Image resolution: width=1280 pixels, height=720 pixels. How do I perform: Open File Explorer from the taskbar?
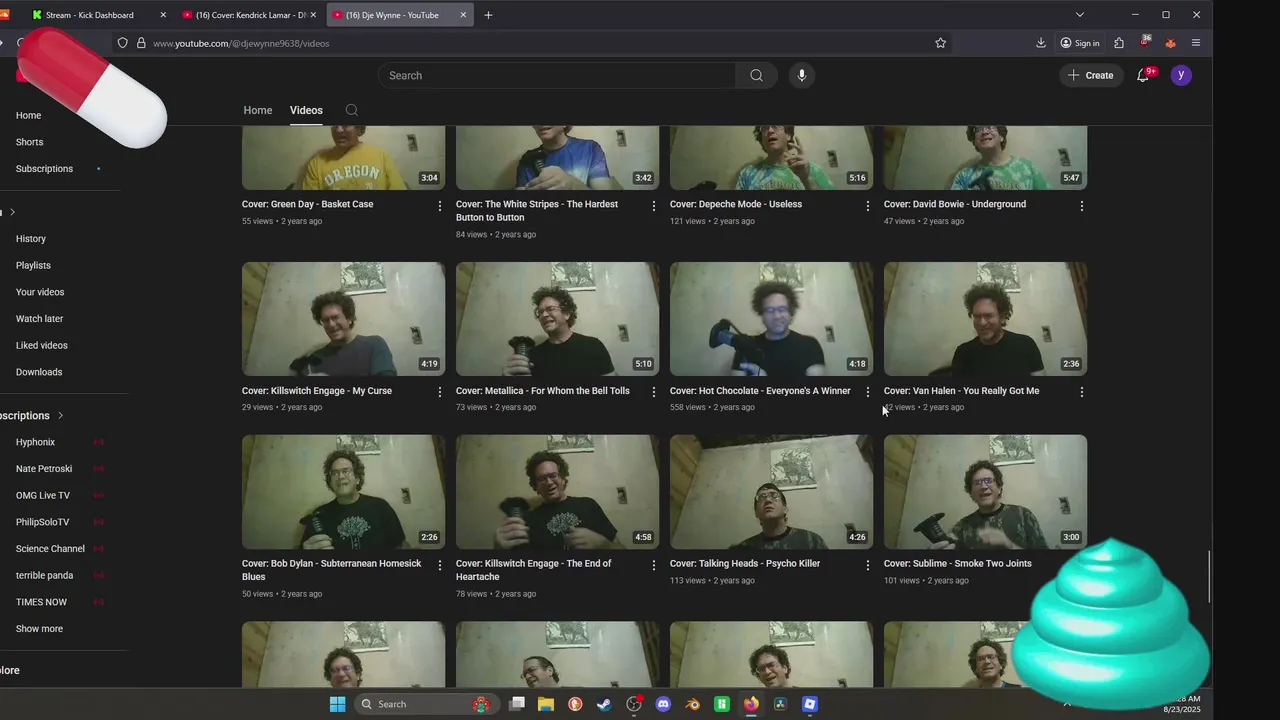click(x=546, y=704)
